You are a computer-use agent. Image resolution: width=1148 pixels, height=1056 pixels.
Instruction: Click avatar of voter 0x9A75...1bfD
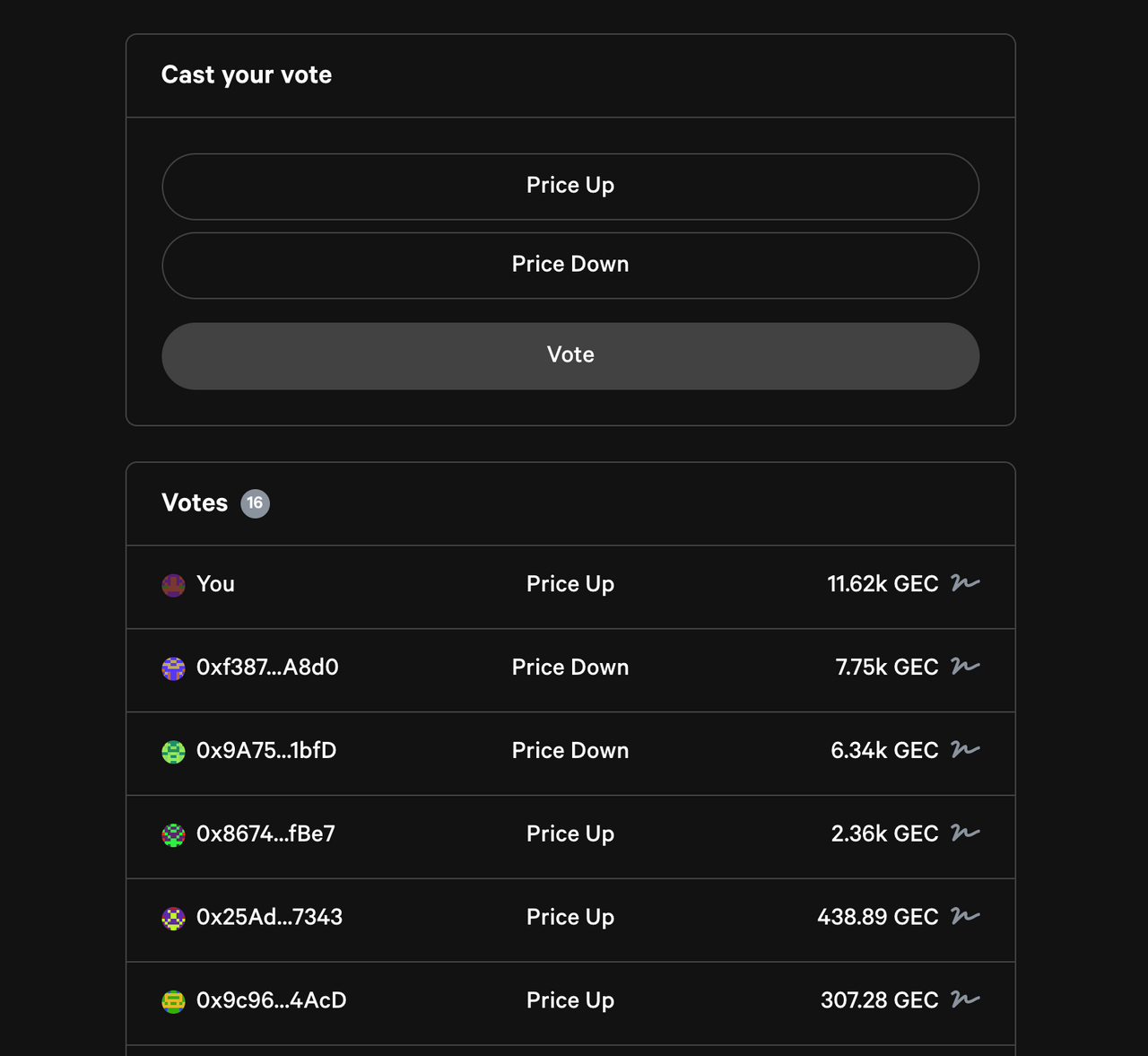click(173, 752)
